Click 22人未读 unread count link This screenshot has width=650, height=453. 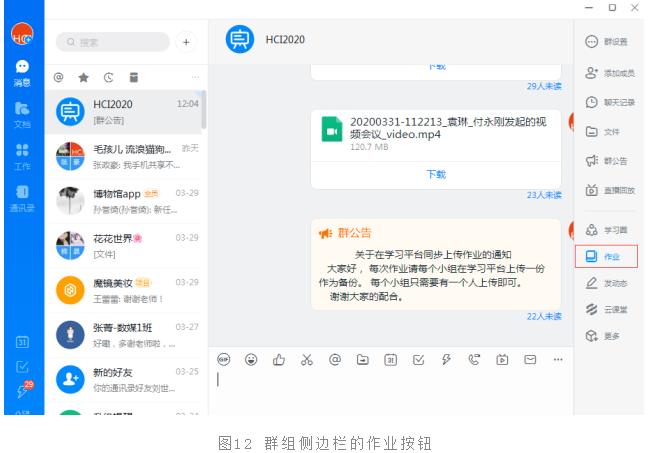click(x=543, y=316)
